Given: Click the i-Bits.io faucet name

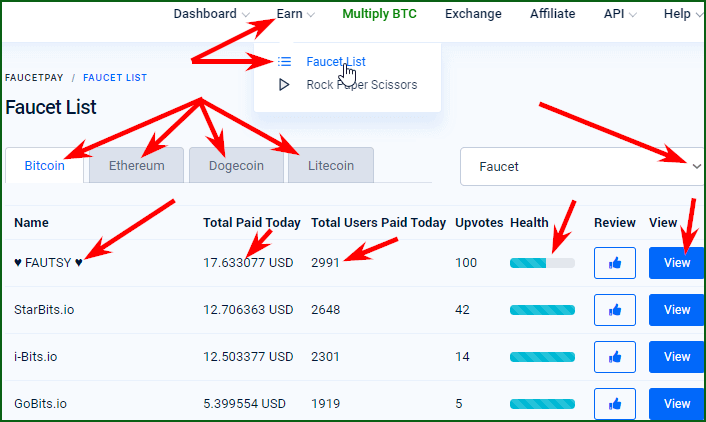Looking at the screenshot, I should pyautogui.click(x=36, y=357).
